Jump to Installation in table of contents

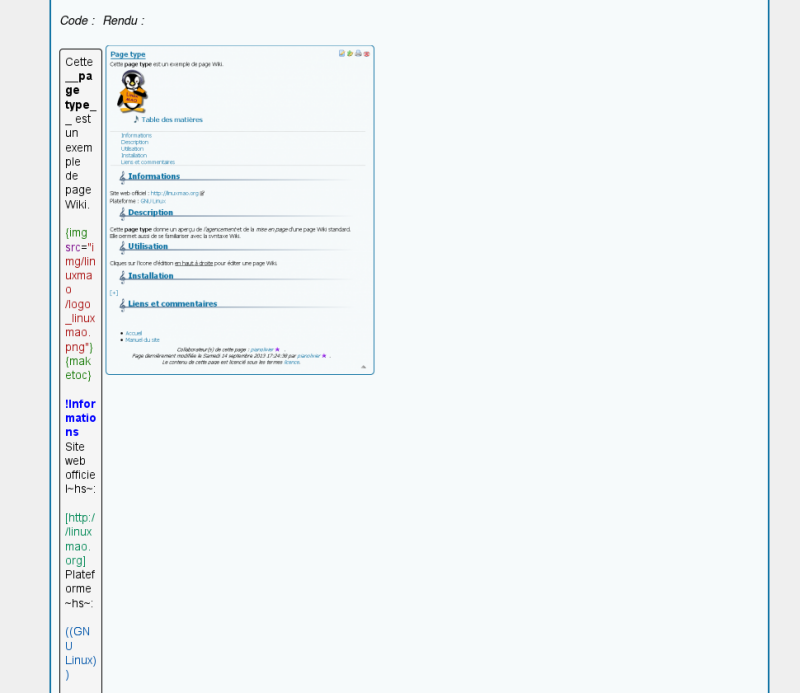pyautogui.click(x=134, y=155)
